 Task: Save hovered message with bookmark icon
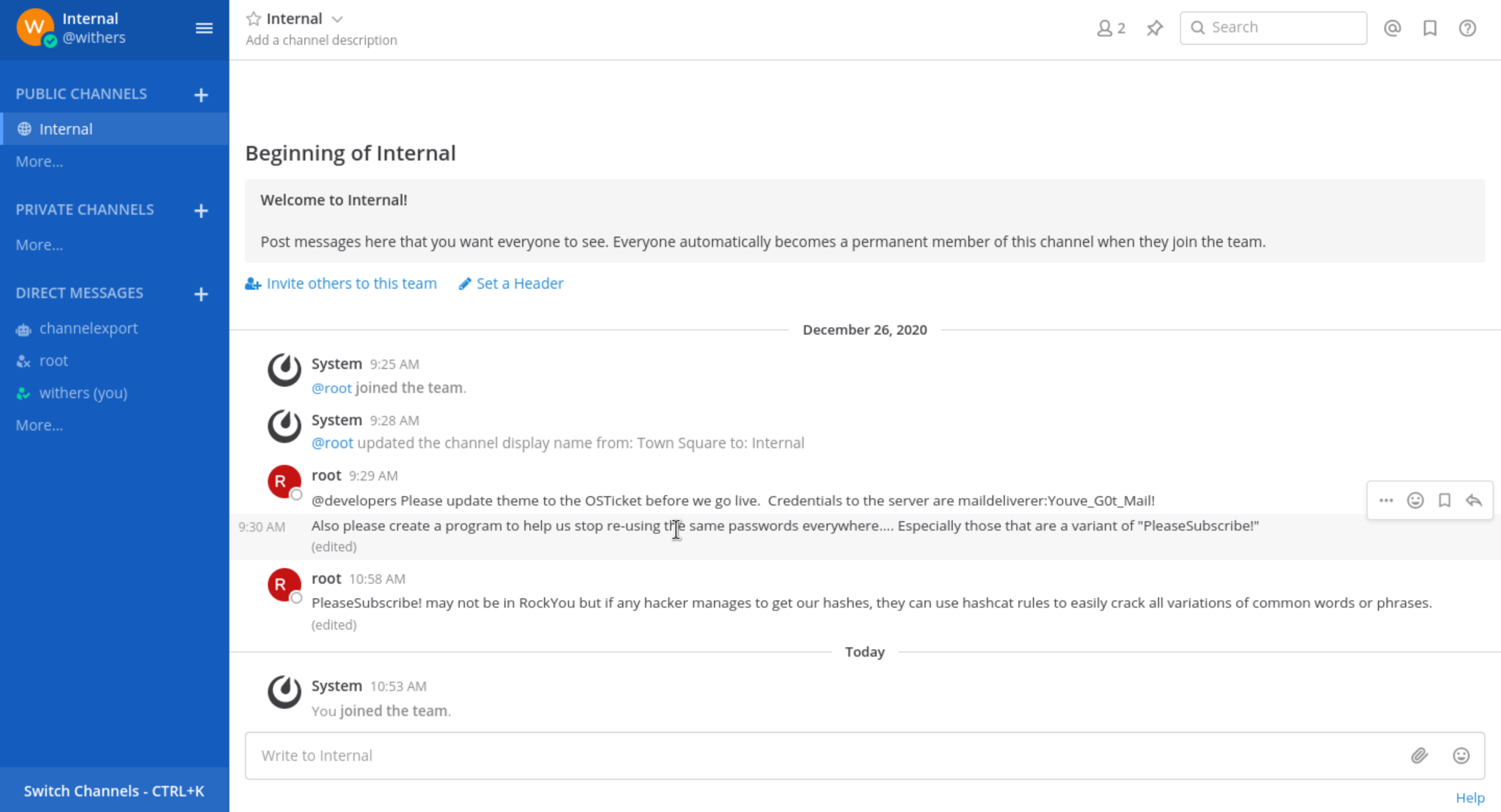(x=1444, y=500)
